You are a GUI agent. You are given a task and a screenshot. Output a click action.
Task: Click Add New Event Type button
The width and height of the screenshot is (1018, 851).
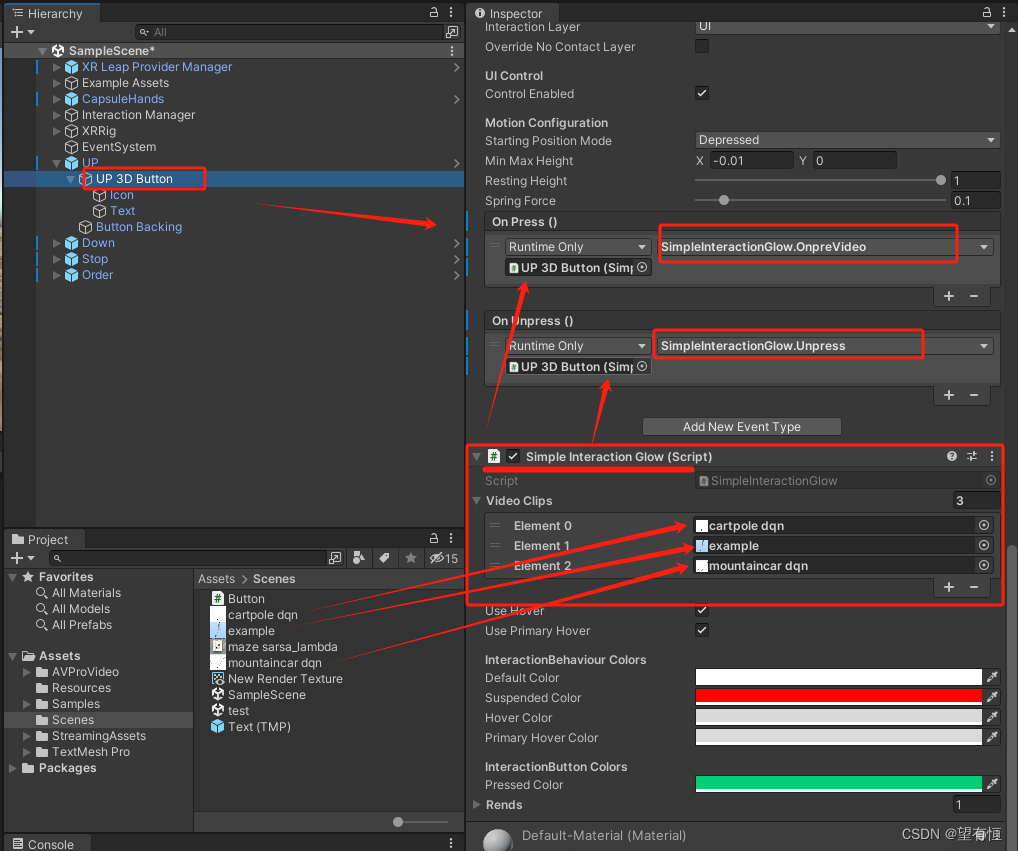(x=741, y=426)
